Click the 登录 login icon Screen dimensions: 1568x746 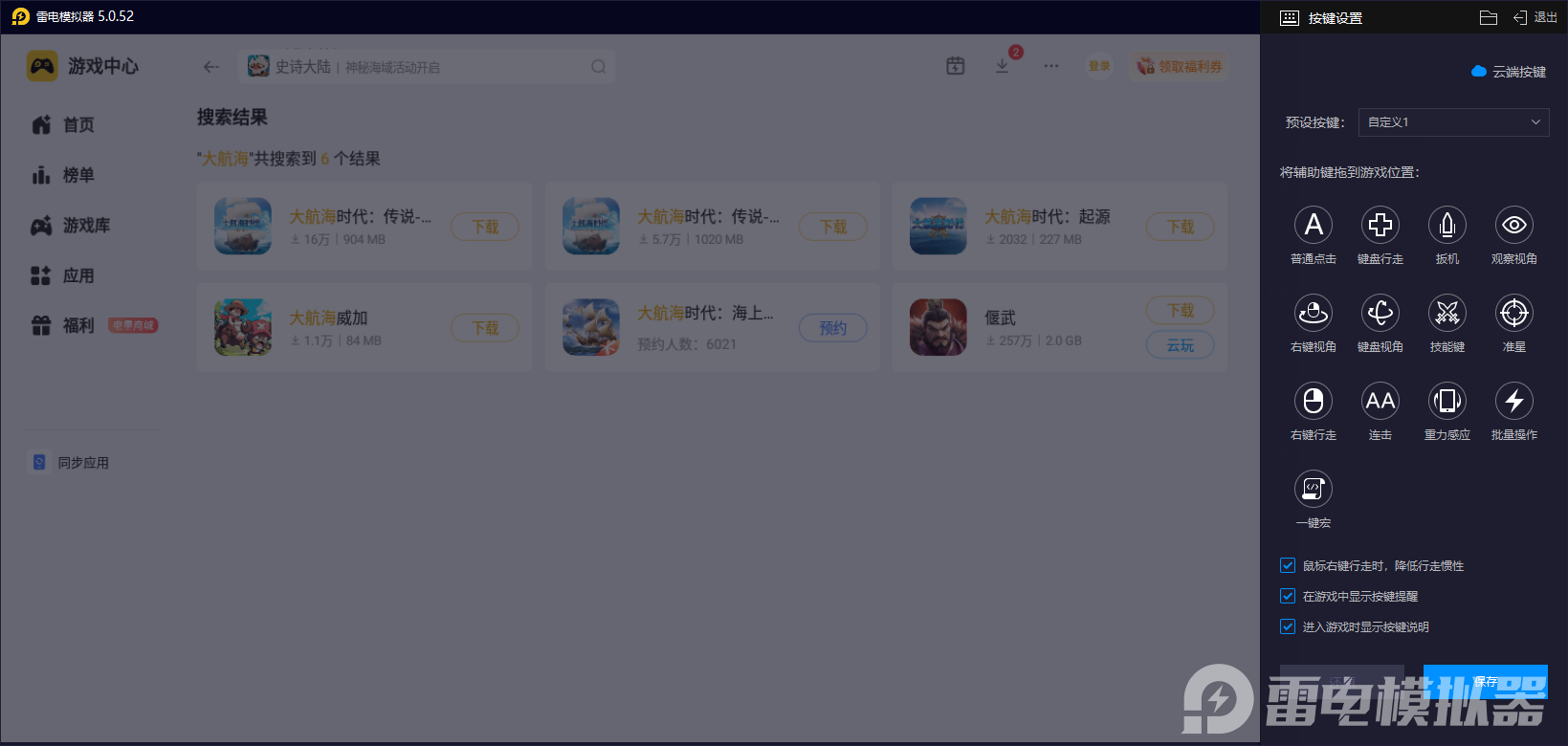click(1099, 66)
